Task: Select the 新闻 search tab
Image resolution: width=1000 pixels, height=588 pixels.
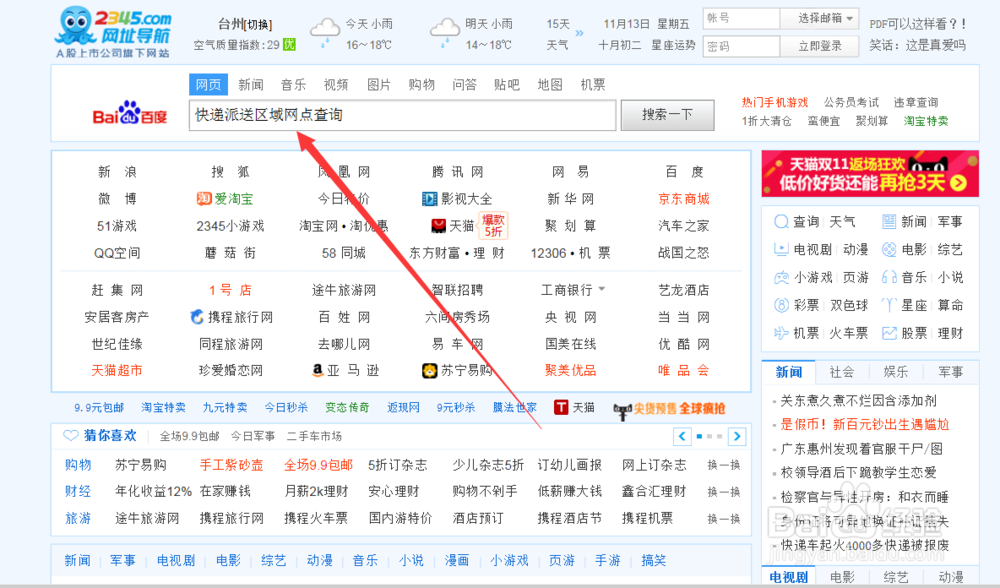Action: tap(251, 85)
